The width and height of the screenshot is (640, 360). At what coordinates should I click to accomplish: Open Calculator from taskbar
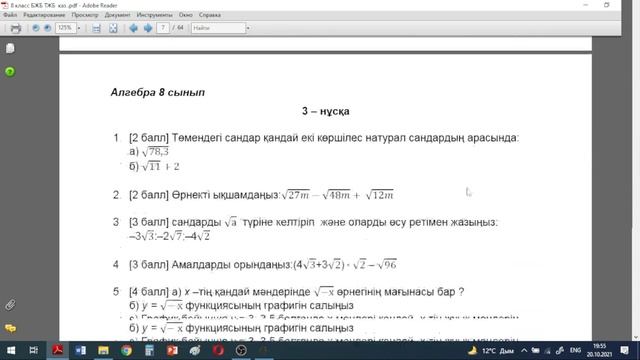point(149,351)
